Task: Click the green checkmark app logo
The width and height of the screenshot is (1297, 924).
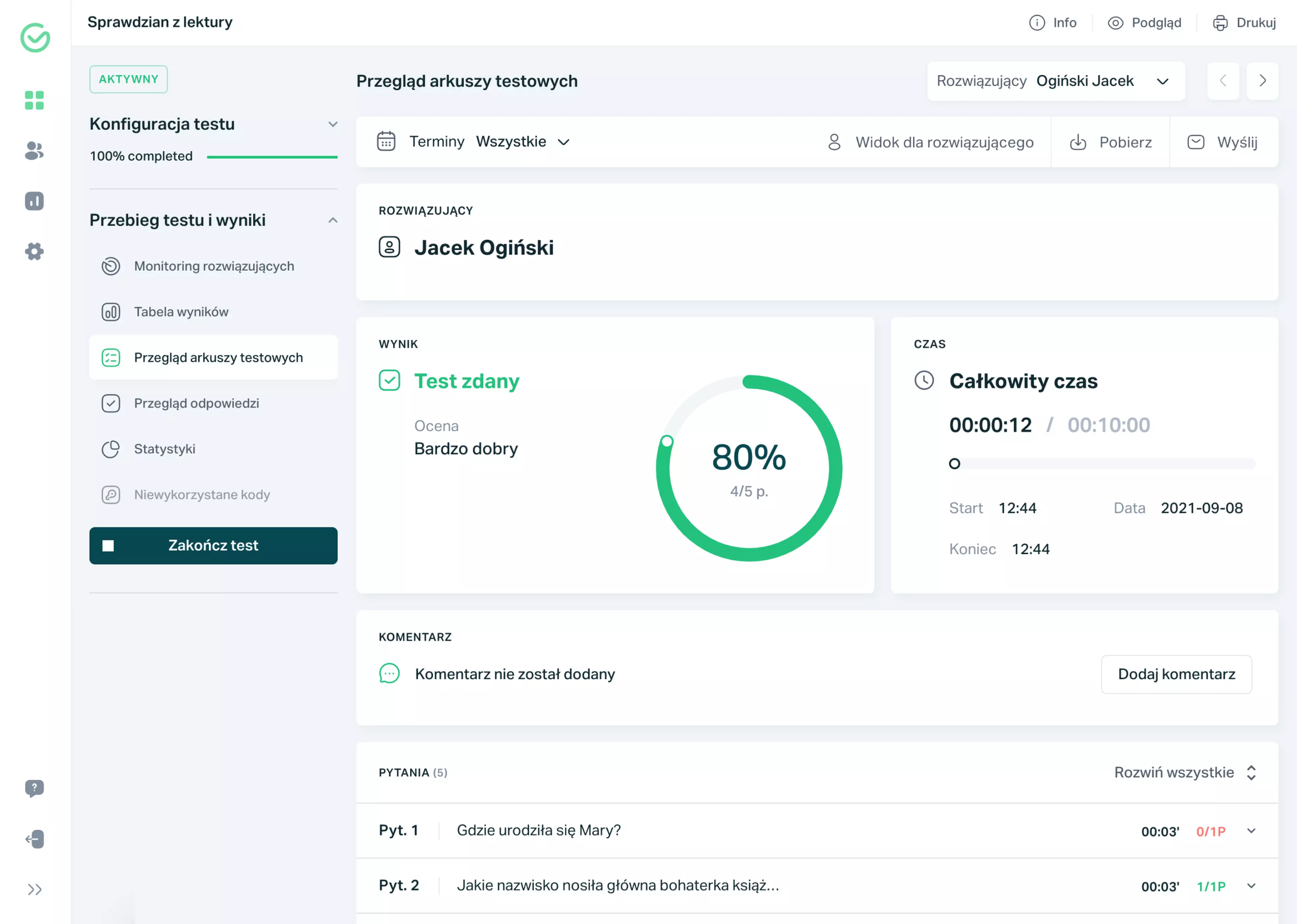Action: [35, 37]
